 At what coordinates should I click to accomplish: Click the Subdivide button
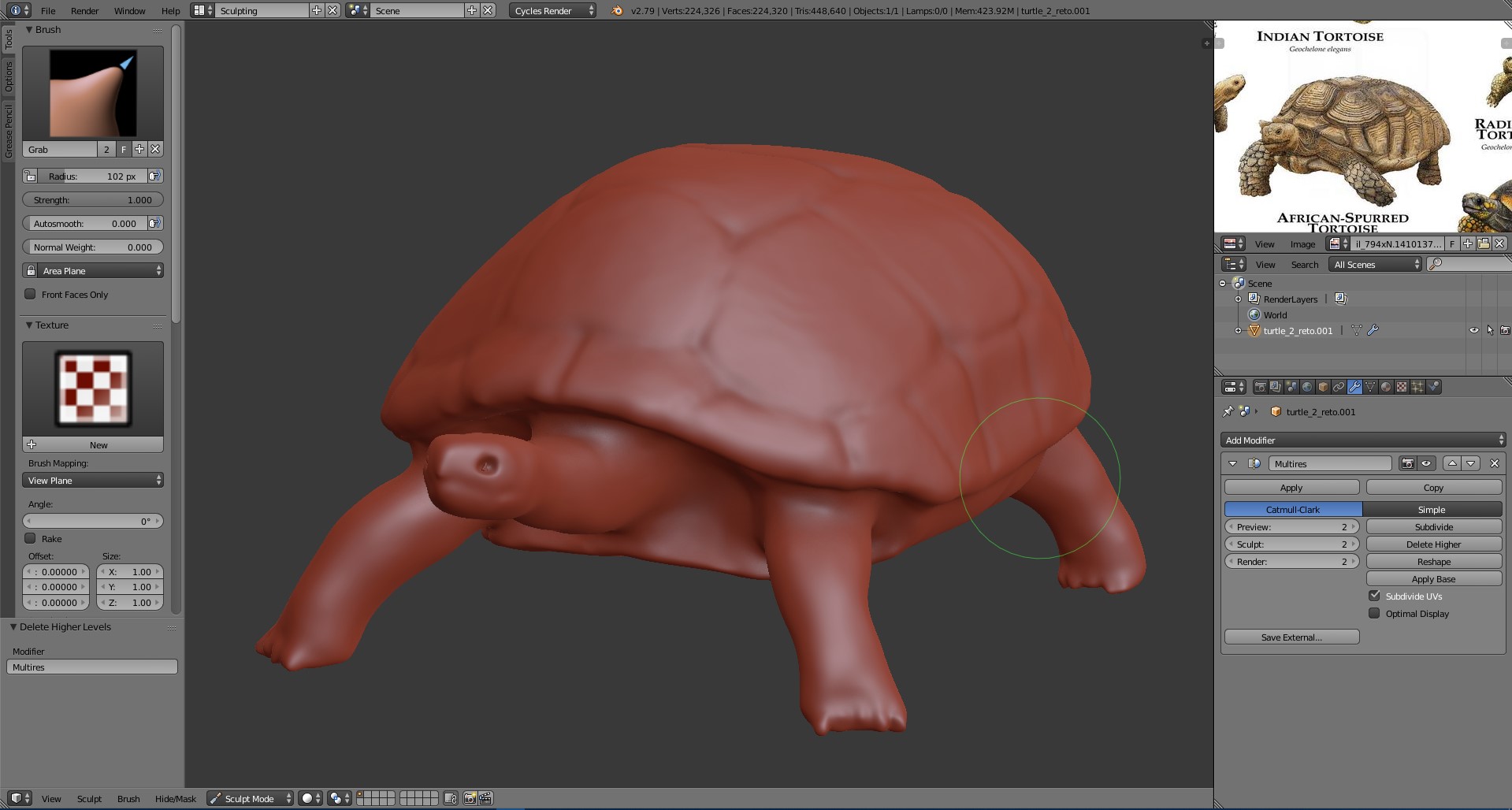point(1434,526)
